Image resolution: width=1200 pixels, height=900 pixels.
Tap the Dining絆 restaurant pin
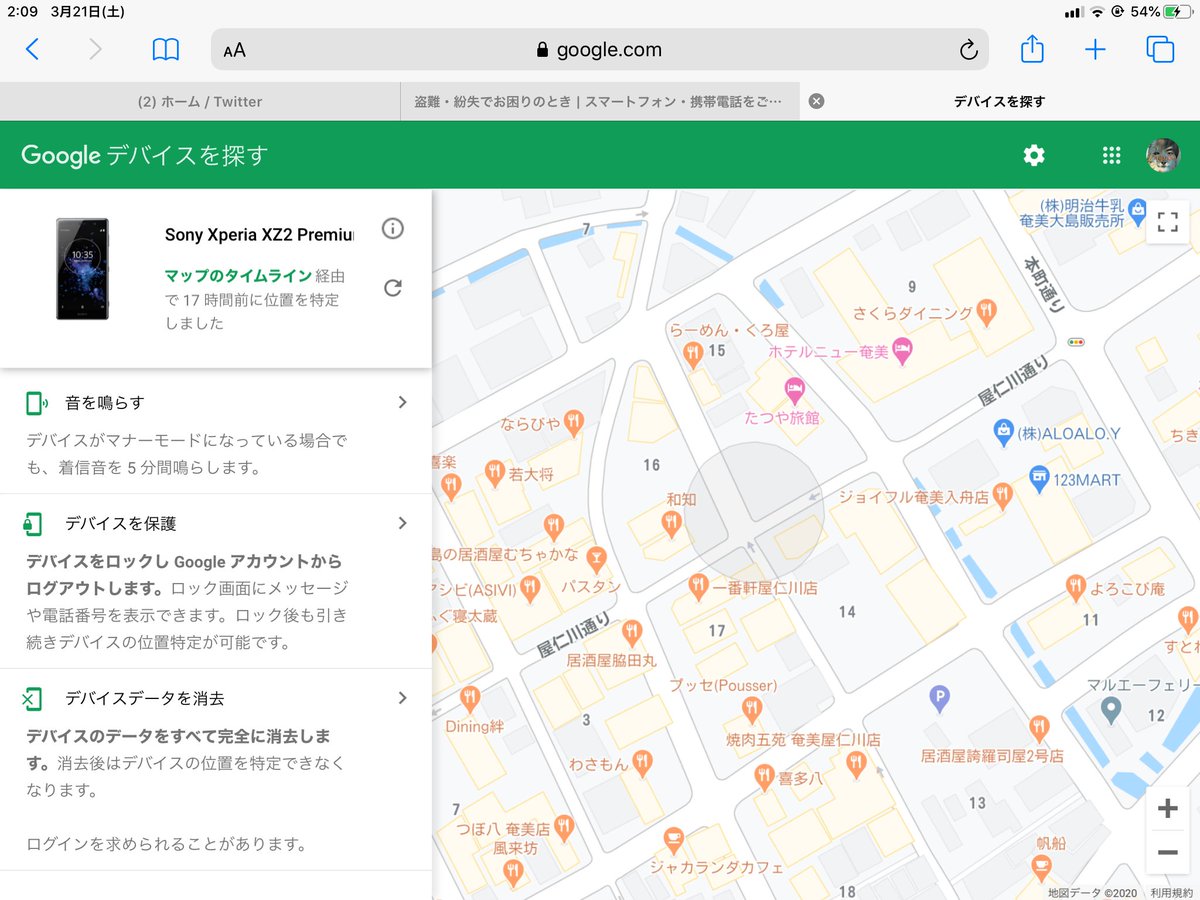(469, 699)
